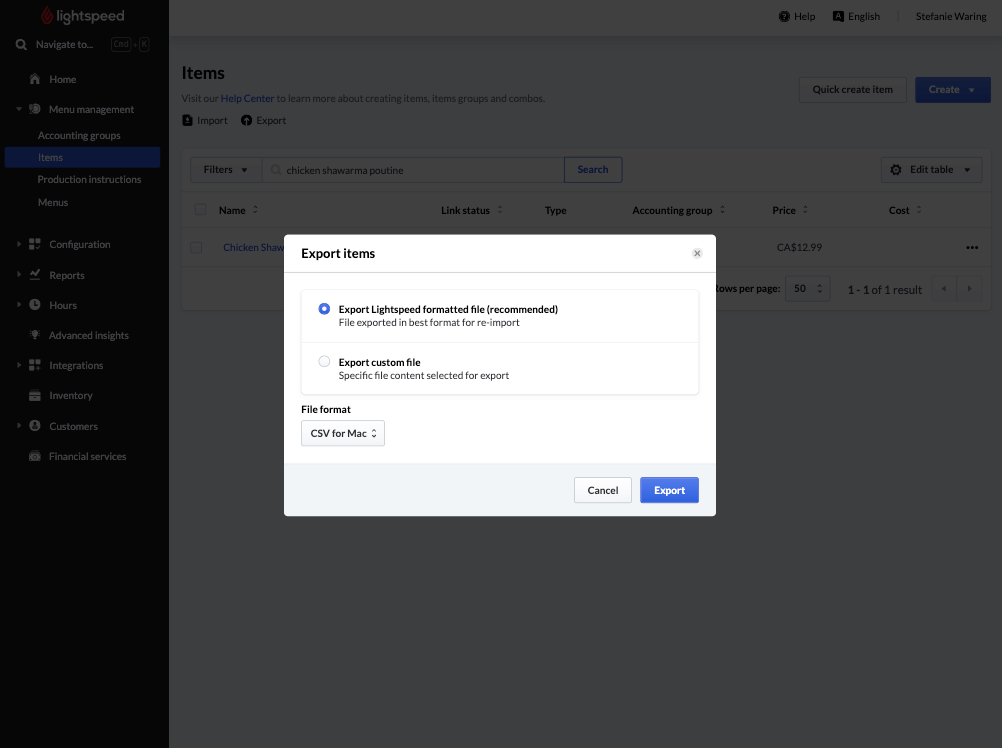Go to previous results page arrow
Viewport: 1002px width, 748px height.
coord(944,289)
